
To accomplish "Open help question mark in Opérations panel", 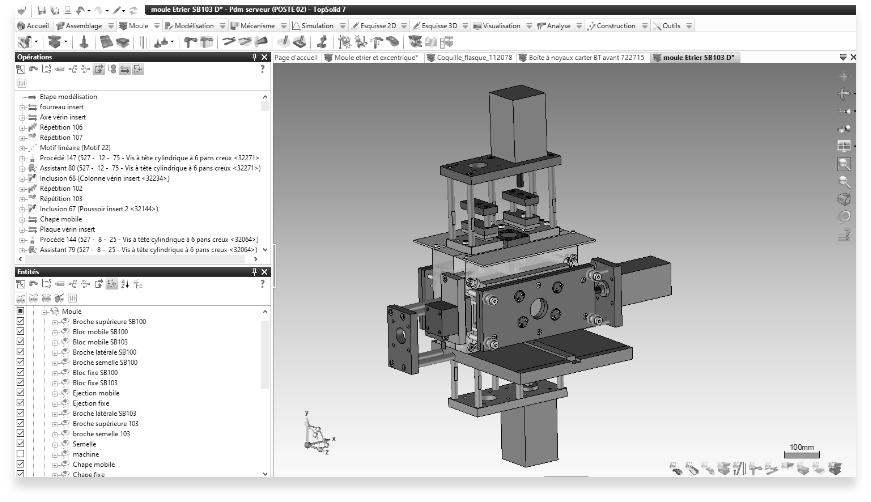I will pos(262,69).
